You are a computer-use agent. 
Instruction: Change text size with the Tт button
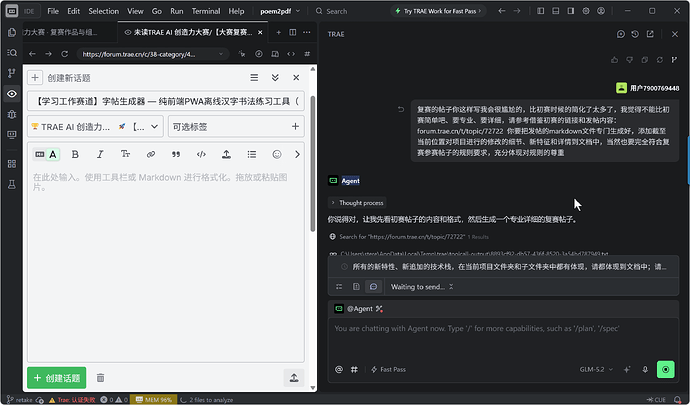click(125, 154)
